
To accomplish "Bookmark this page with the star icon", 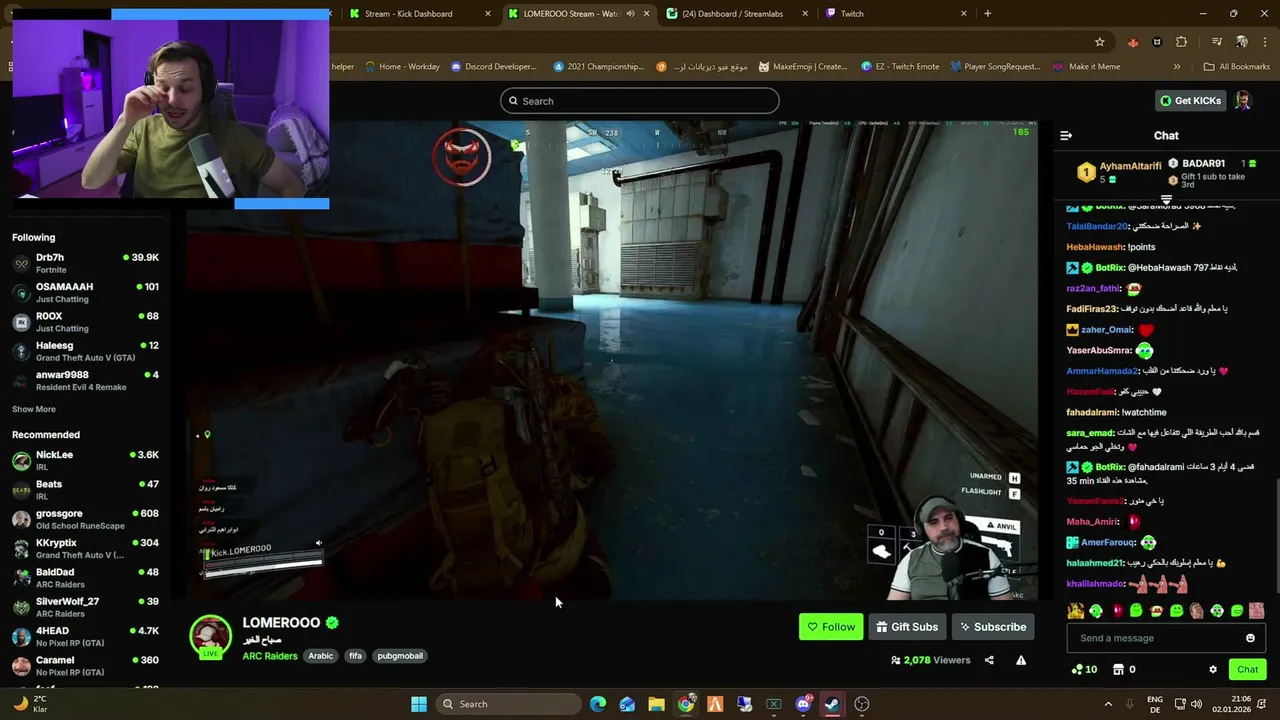I will click(x=1100, y=42).
